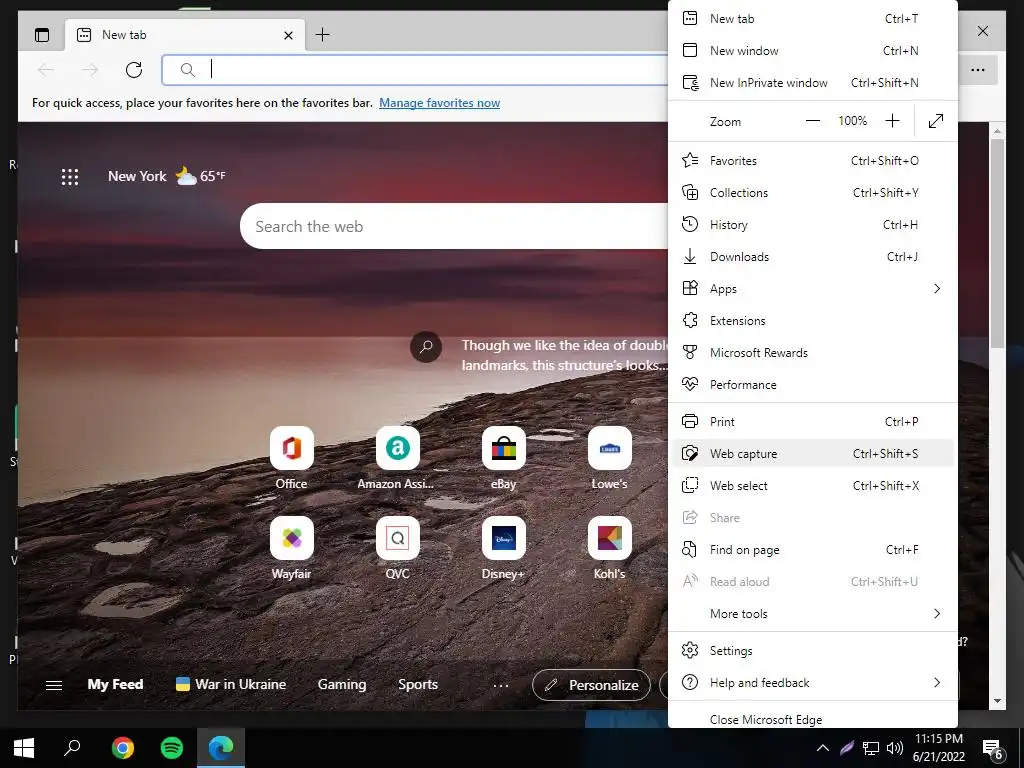Choose Close Microsoft Edge
The width and height of the screenshot is (1024, 768).
(x=812, y=719)
